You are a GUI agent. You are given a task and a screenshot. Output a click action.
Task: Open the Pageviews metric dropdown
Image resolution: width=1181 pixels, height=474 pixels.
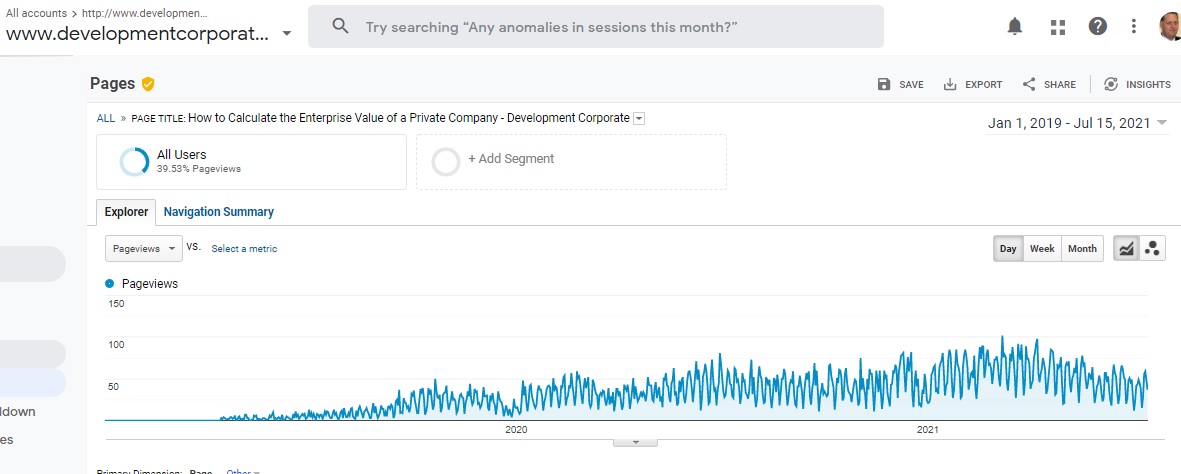tap(144, 249)
